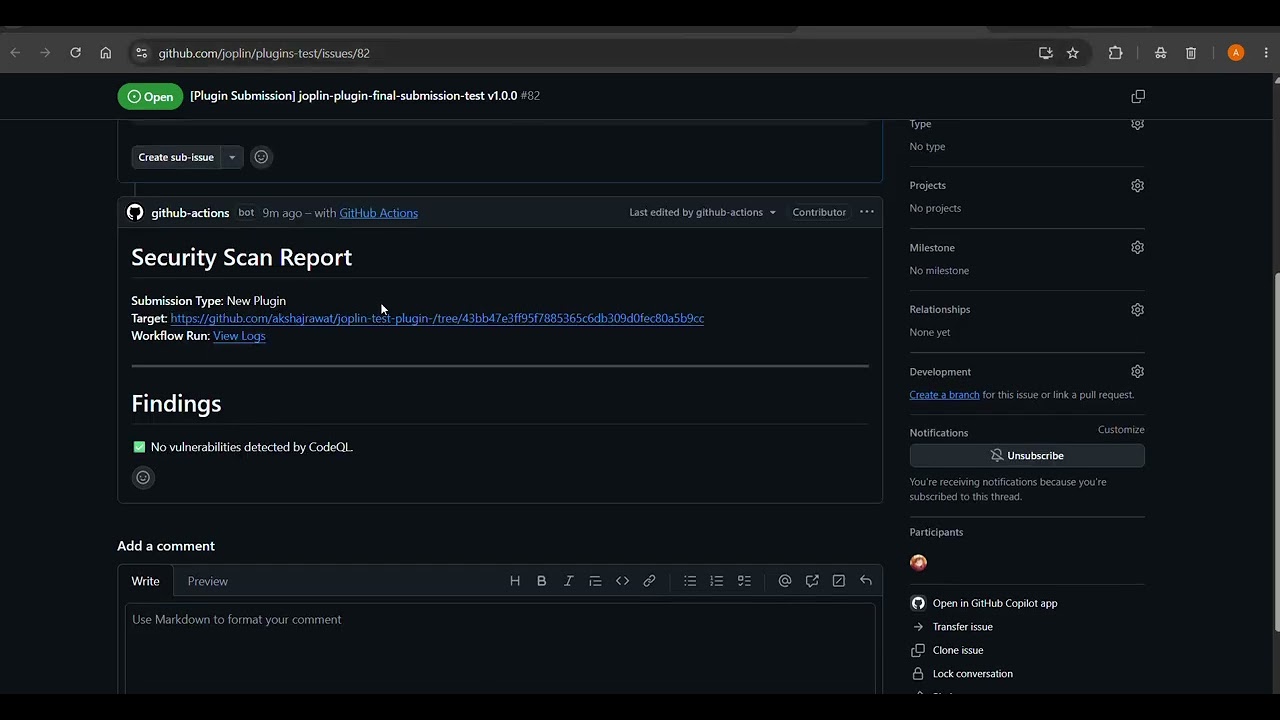
Task: Click the insert link icon
Action: [649, 581]
